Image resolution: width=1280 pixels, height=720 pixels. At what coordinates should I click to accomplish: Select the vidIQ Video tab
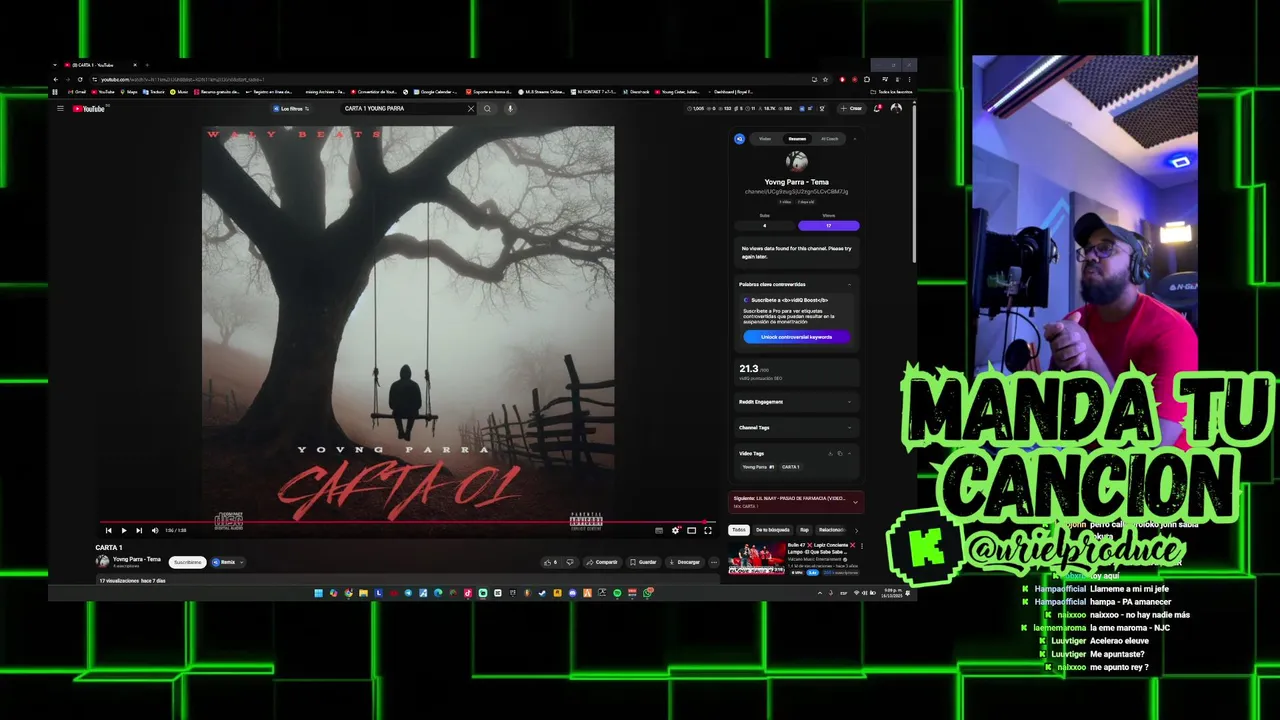click(x=765, y=139)
